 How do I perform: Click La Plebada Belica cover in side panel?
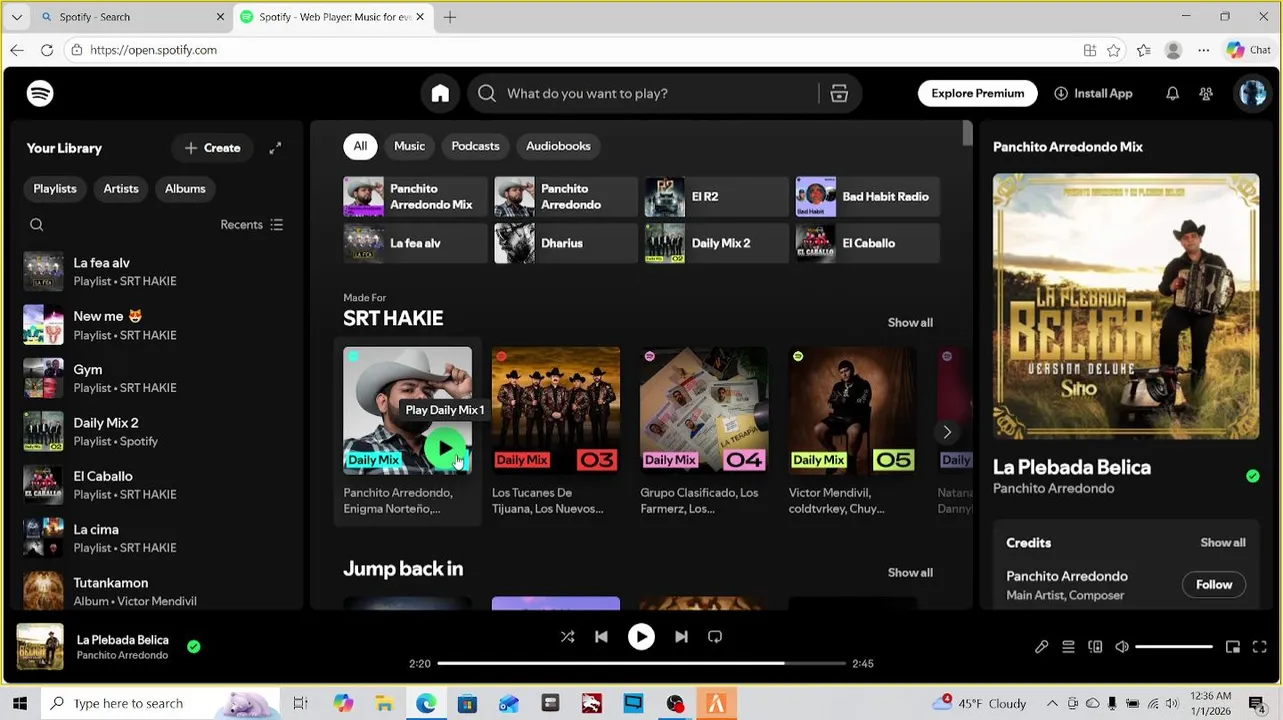tap(1126, 307)
